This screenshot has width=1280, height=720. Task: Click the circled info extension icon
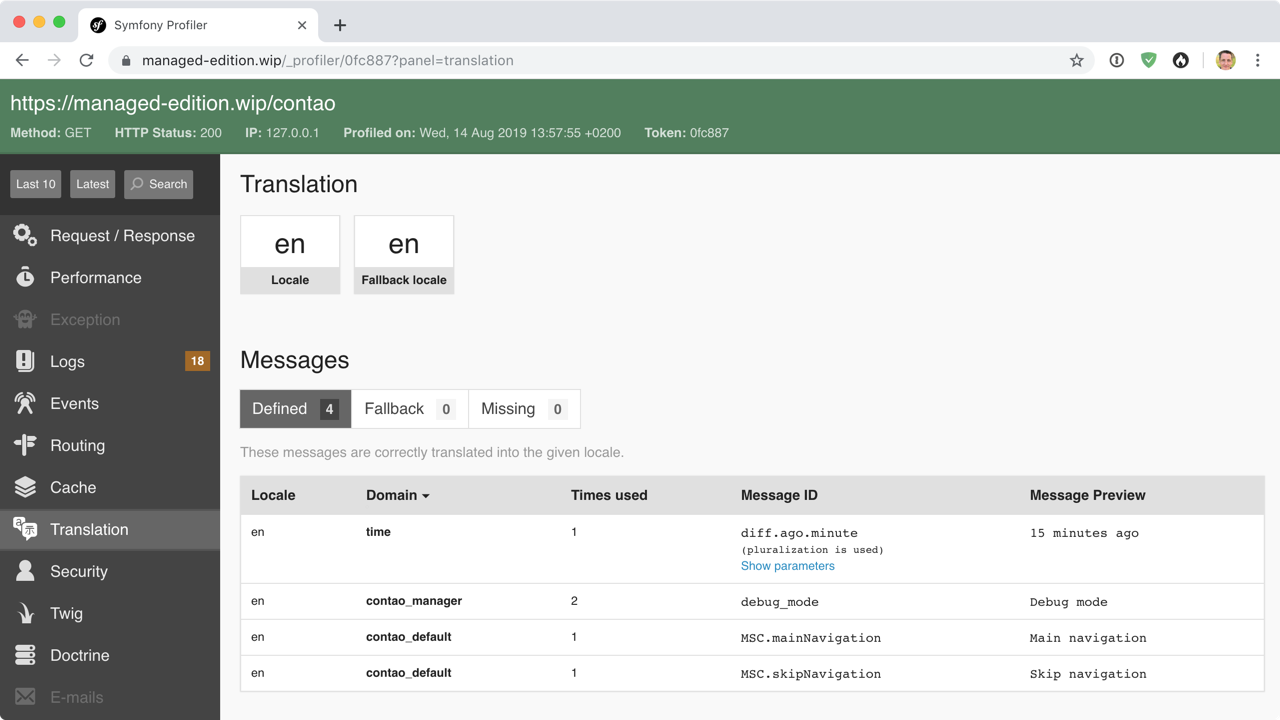[1117, 60]
